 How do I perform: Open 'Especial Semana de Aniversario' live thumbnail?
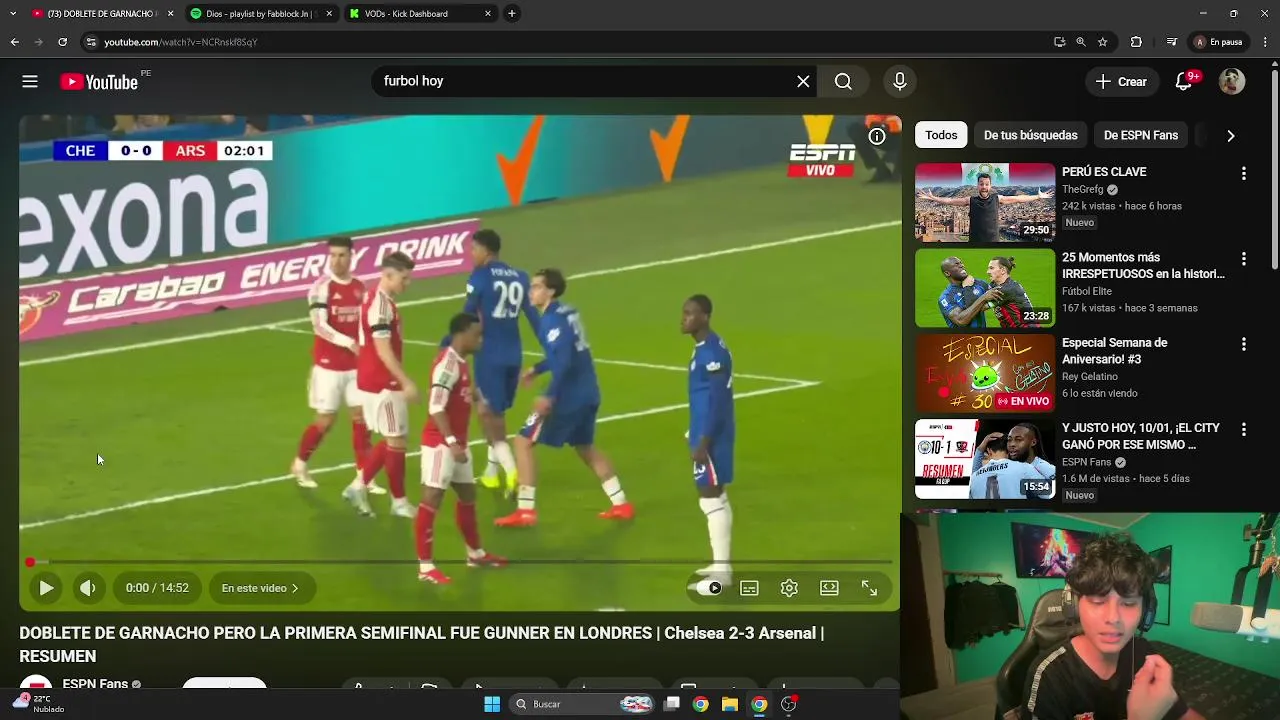click(x=985, y=374)
